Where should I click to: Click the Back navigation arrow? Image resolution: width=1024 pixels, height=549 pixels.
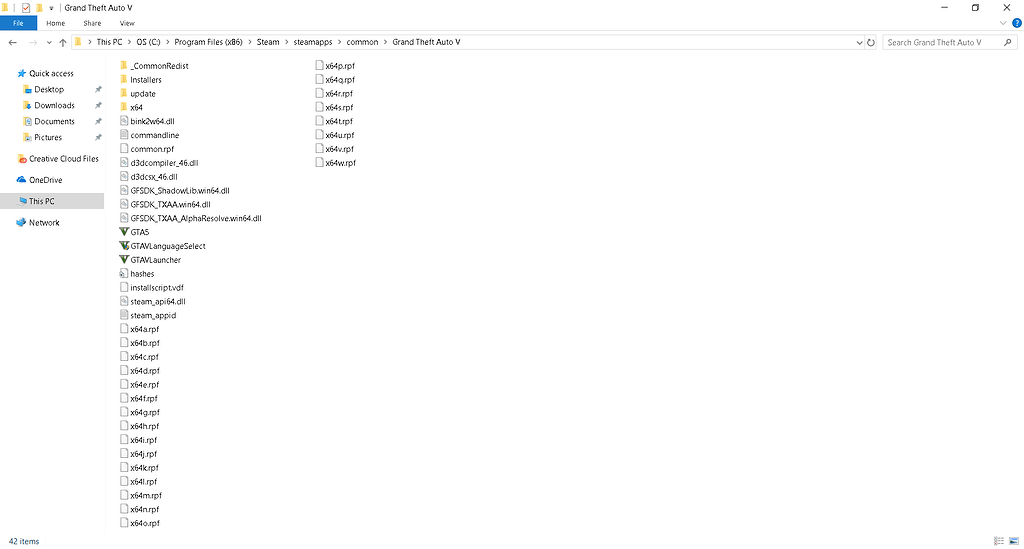[x=12, y=42]
